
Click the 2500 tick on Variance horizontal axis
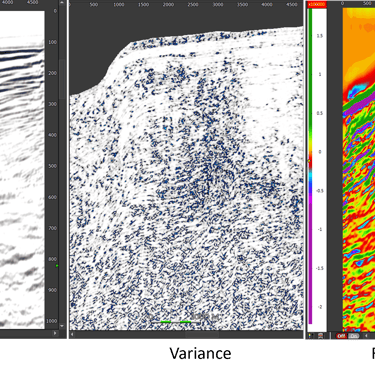tap(193, 5)
